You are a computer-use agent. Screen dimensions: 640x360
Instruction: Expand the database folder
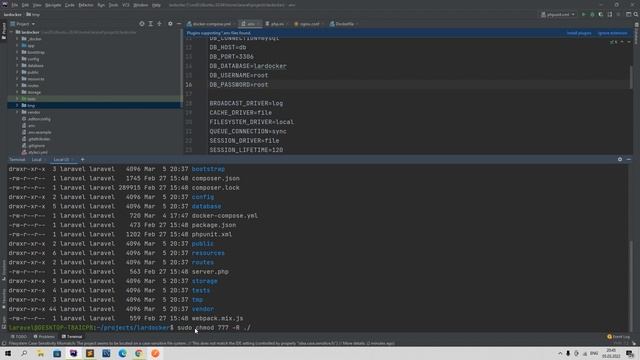click(x=17, y=65)
